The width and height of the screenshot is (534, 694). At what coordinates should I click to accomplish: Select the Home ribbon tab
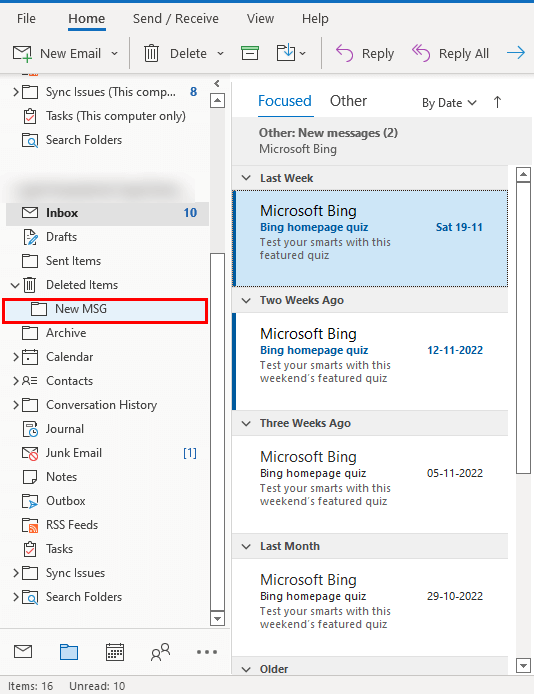[x=87, y=19]
